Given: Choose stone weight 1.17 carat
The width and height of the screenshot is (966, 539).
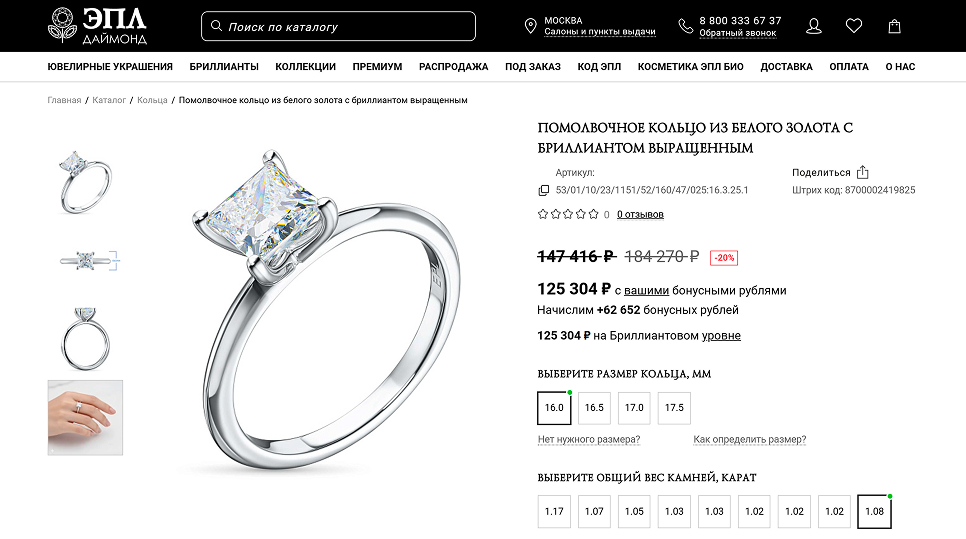Looking at the screenshot, I should click(554, 511).
